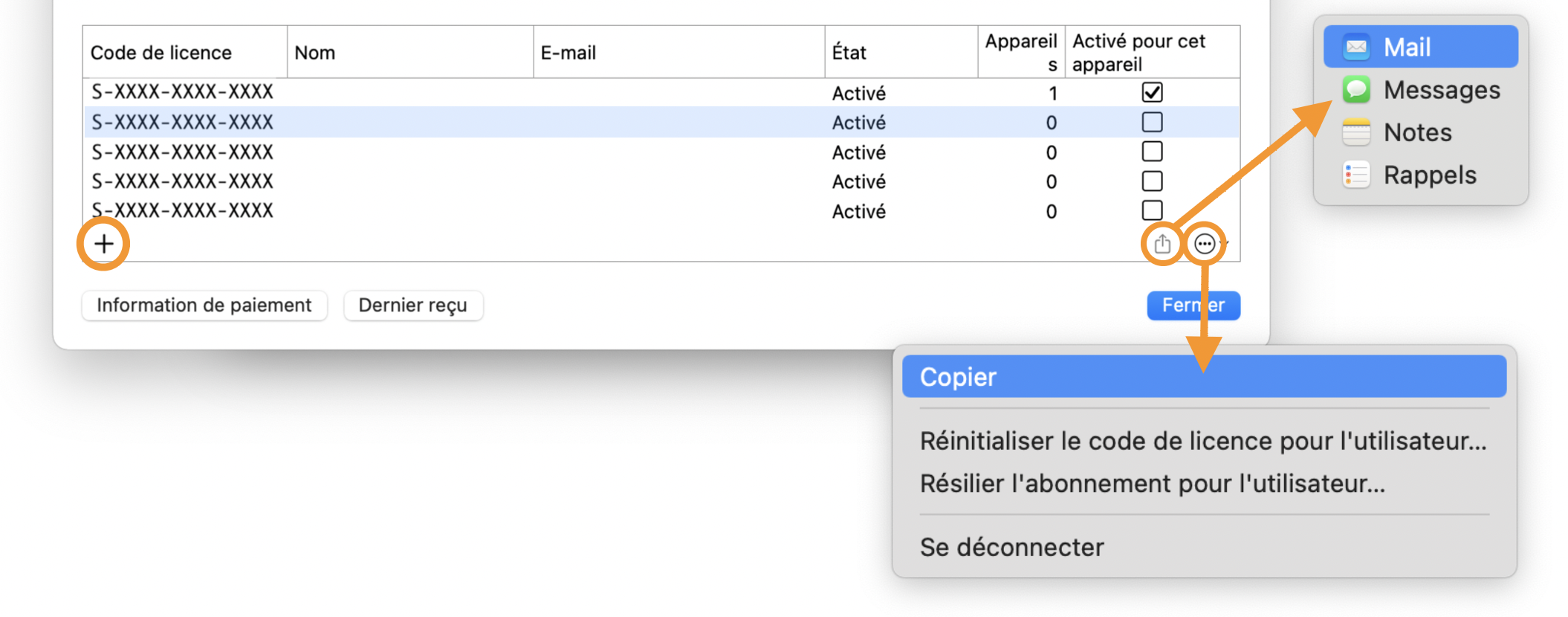Activate the checkbox in the last license row

(x=1152, y=210)
